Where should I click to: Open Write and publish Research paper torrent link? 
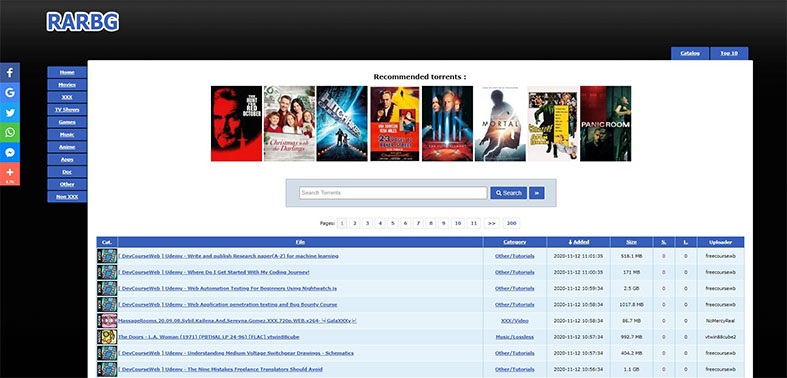point(228,256)
